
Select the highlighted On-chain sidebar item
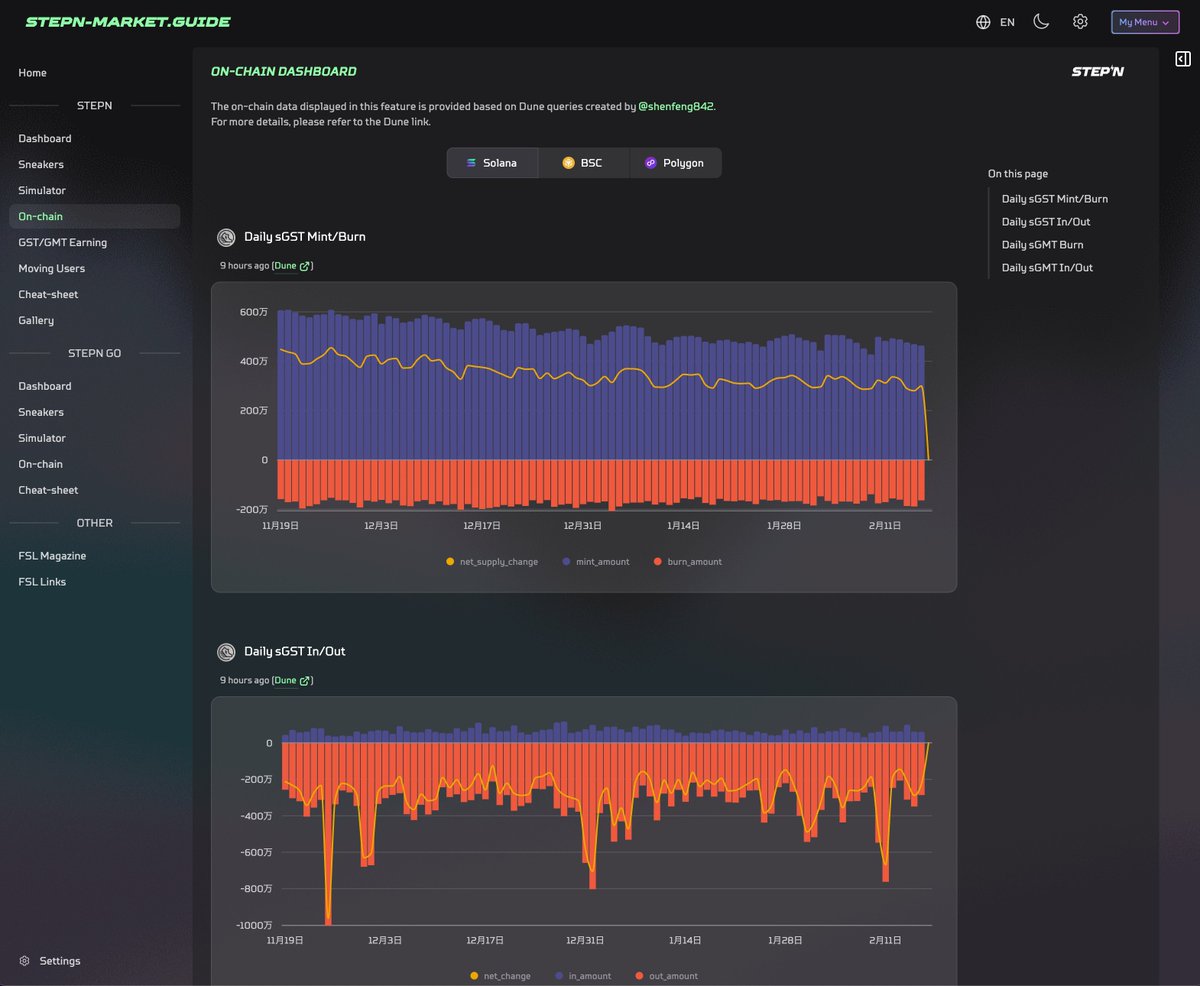95,217
